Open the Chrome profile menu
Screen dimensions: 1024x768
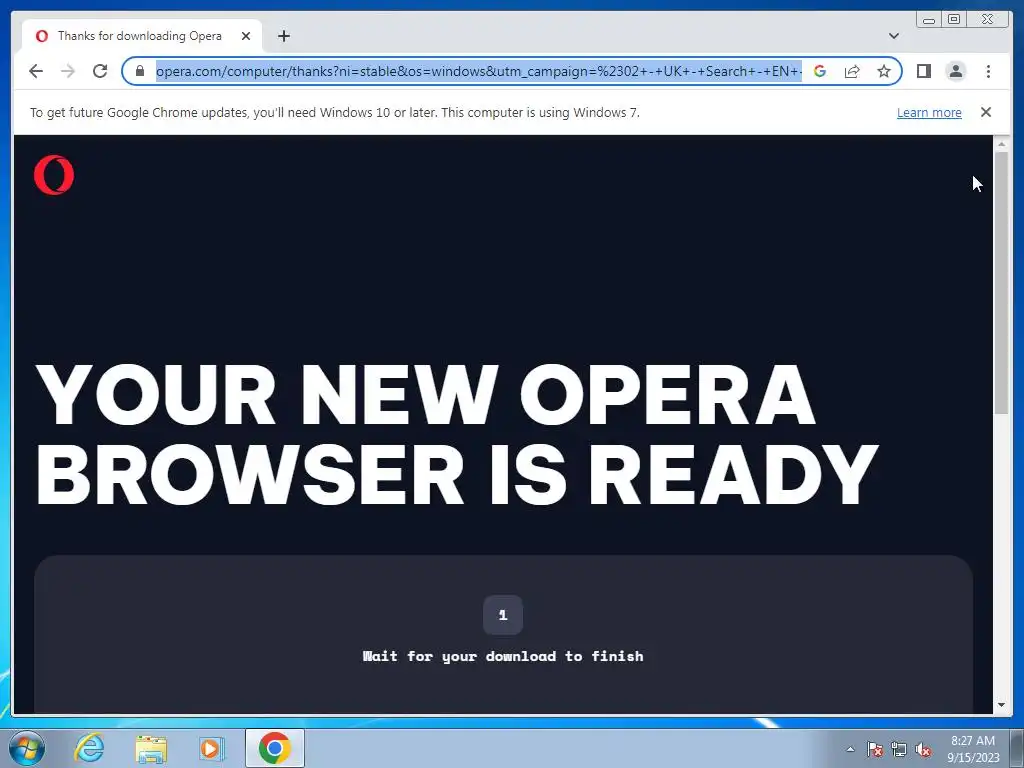tap(955, 71)
